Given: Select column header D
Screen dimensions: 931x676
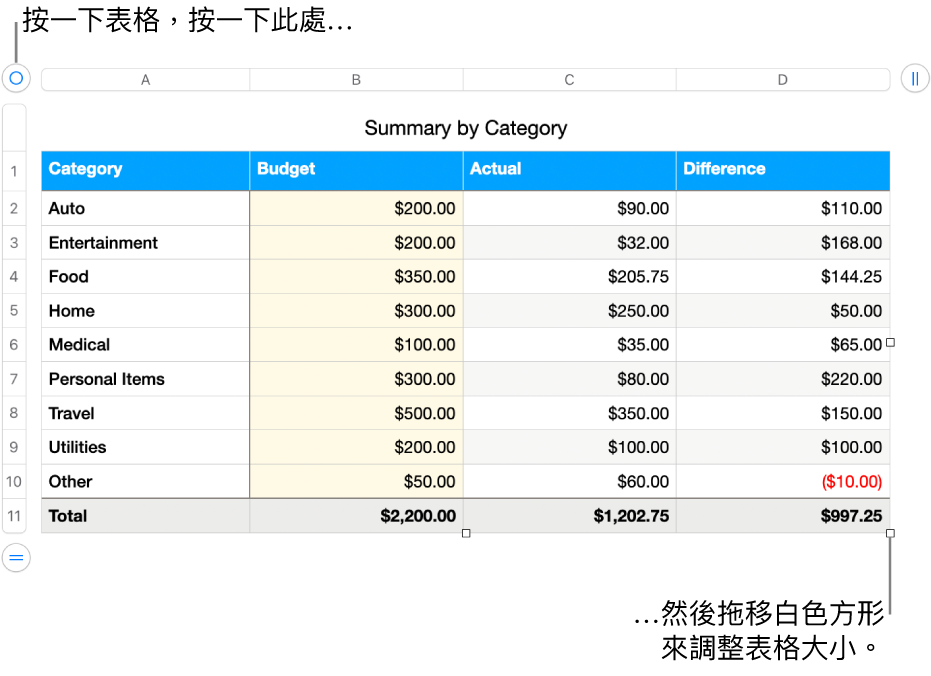Looking at the screenshot, I should pos(783,79).
